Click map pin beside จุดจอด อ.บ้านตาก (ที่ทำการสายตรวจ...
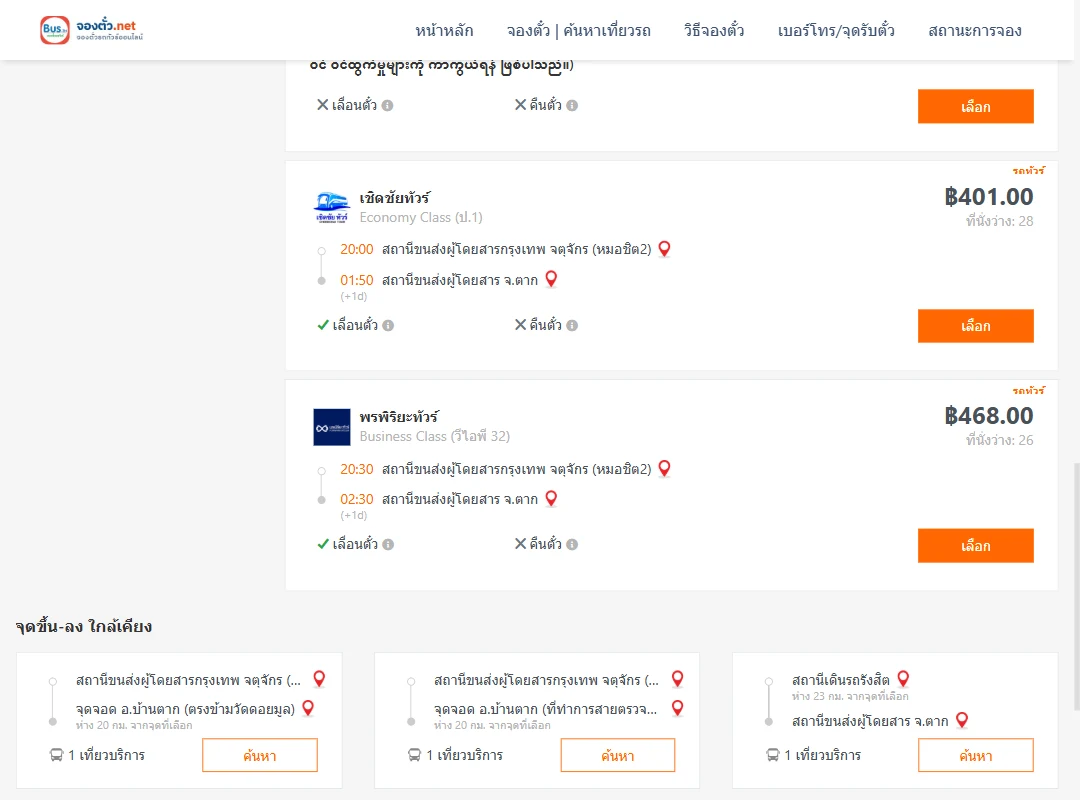Viewport: 1080px width, 800px height. (x=678, y=708)
